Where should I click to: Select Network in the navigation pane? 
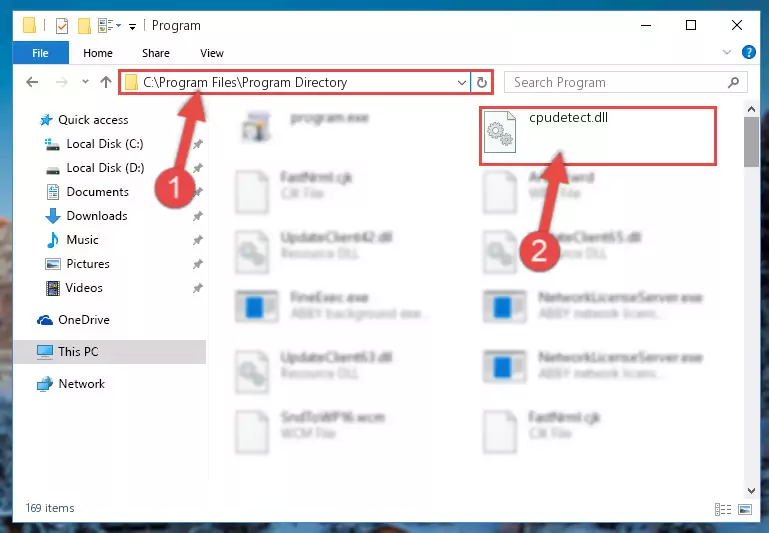point(81,383)
